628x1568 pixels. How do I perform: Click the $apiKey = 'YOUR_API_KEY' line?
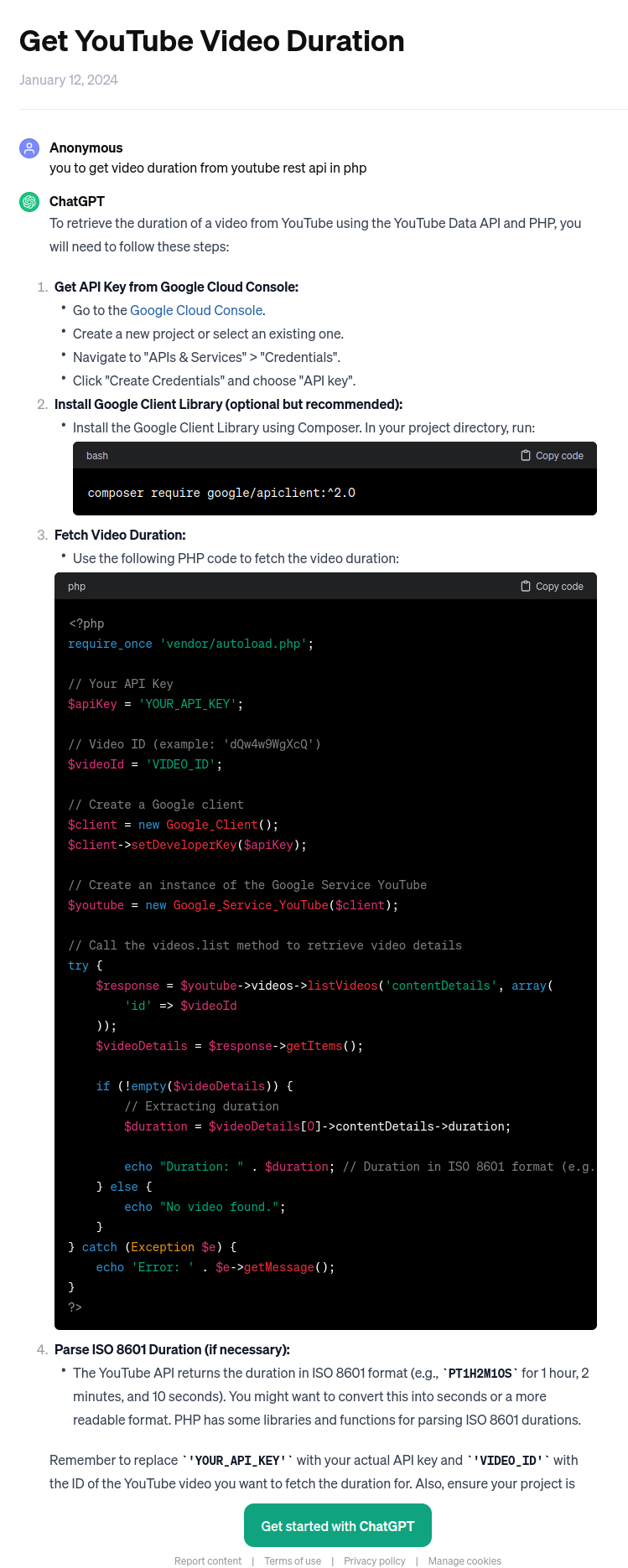click(x=156, y=704)
